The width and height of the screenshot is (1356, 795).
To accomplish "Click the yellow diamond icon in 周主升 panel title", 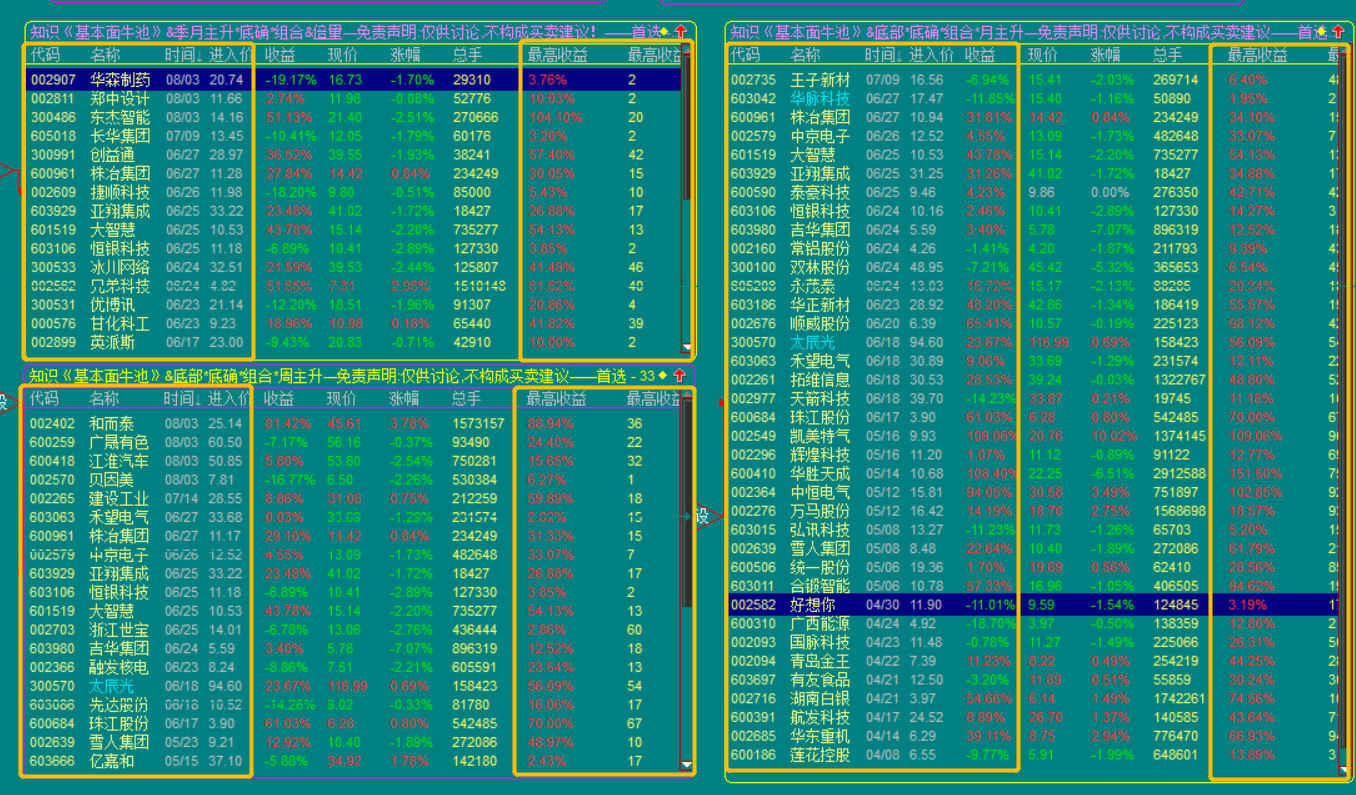I will (x=664, y=376).
